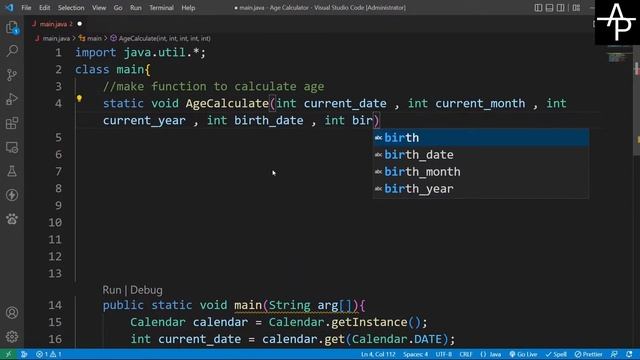Open the Terminal menu

(x=161, y=8)
